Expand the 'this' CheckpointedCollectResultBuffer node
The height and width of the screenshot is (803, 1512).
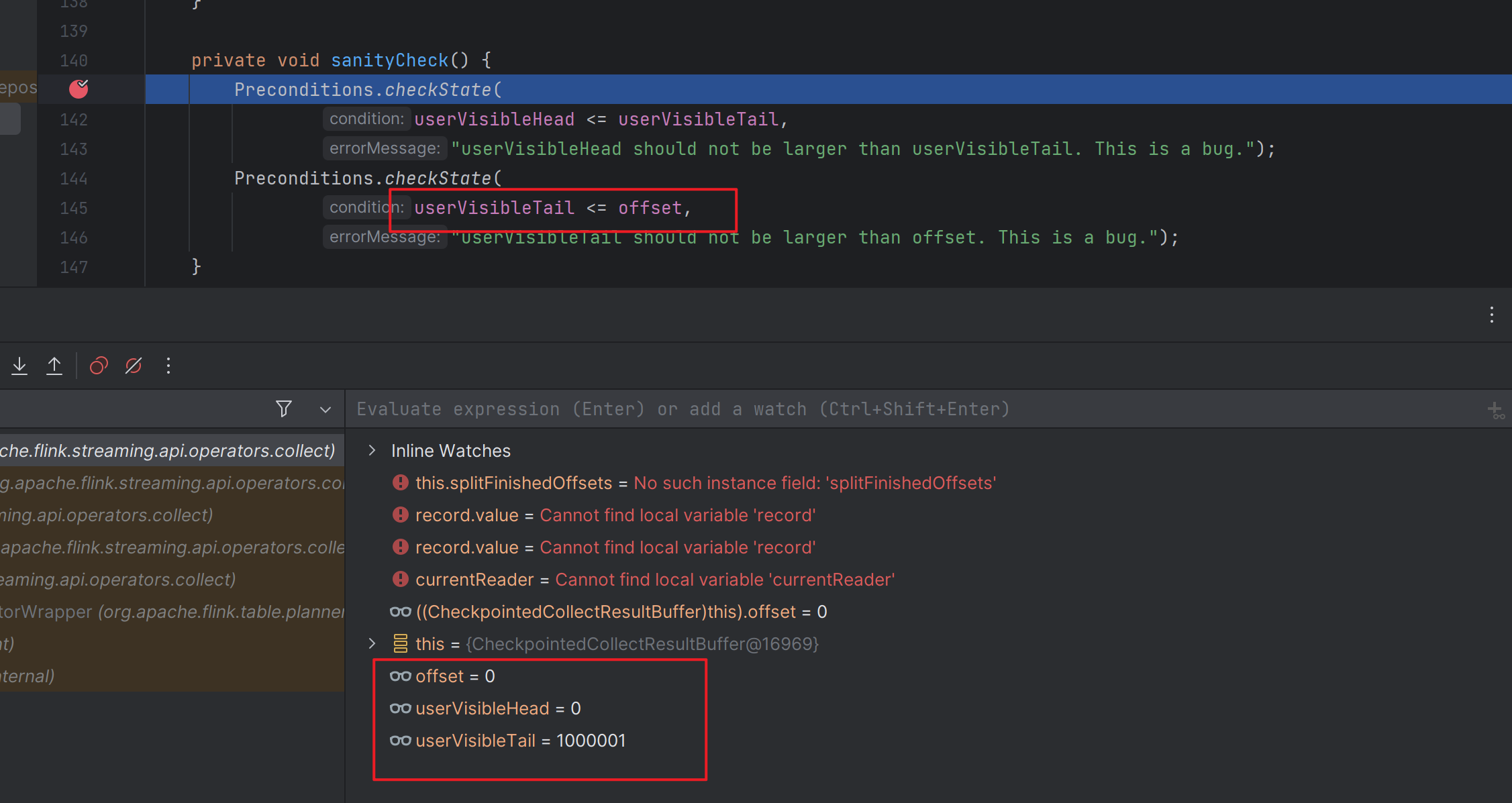coord(372,644)
